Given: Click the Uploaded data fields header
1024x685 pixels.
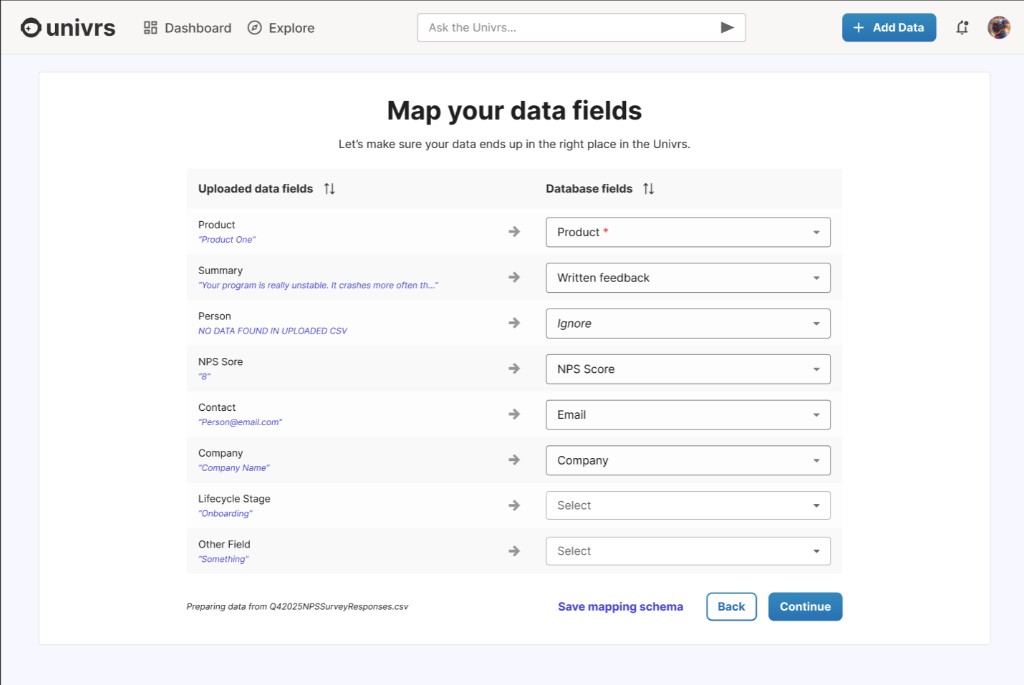Looking at the screenshot, I should pos(255,189).
